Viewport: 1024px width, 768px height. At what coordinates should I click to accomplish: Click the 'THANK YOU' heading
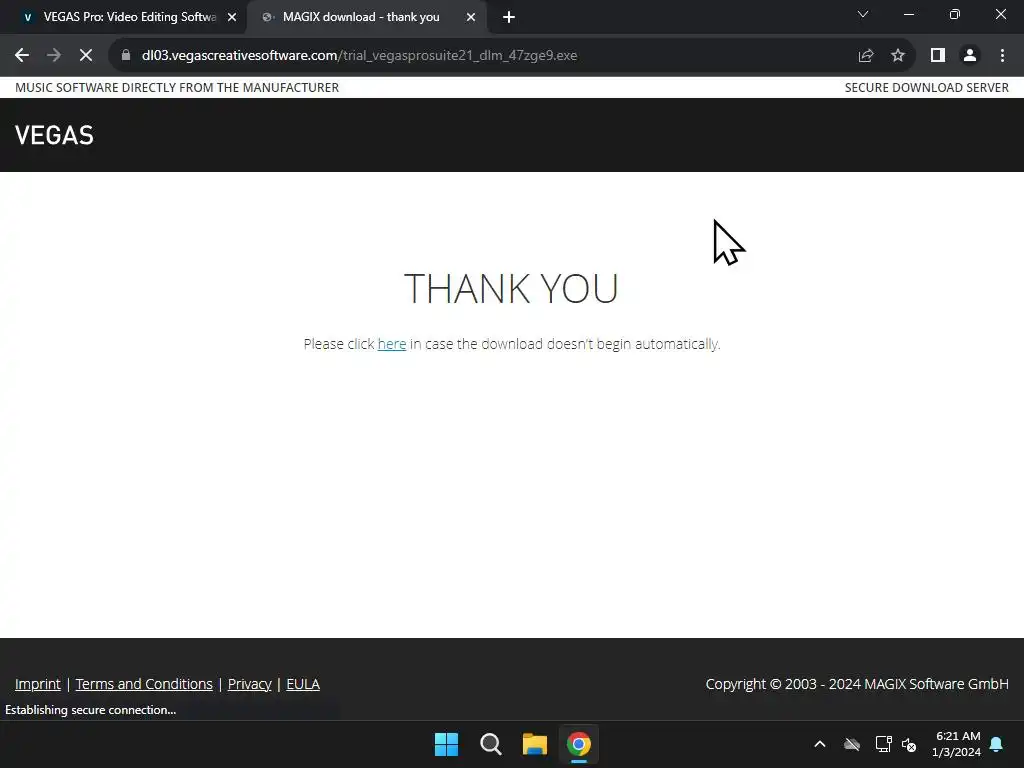pyautogui.click(x=511, y=289)
